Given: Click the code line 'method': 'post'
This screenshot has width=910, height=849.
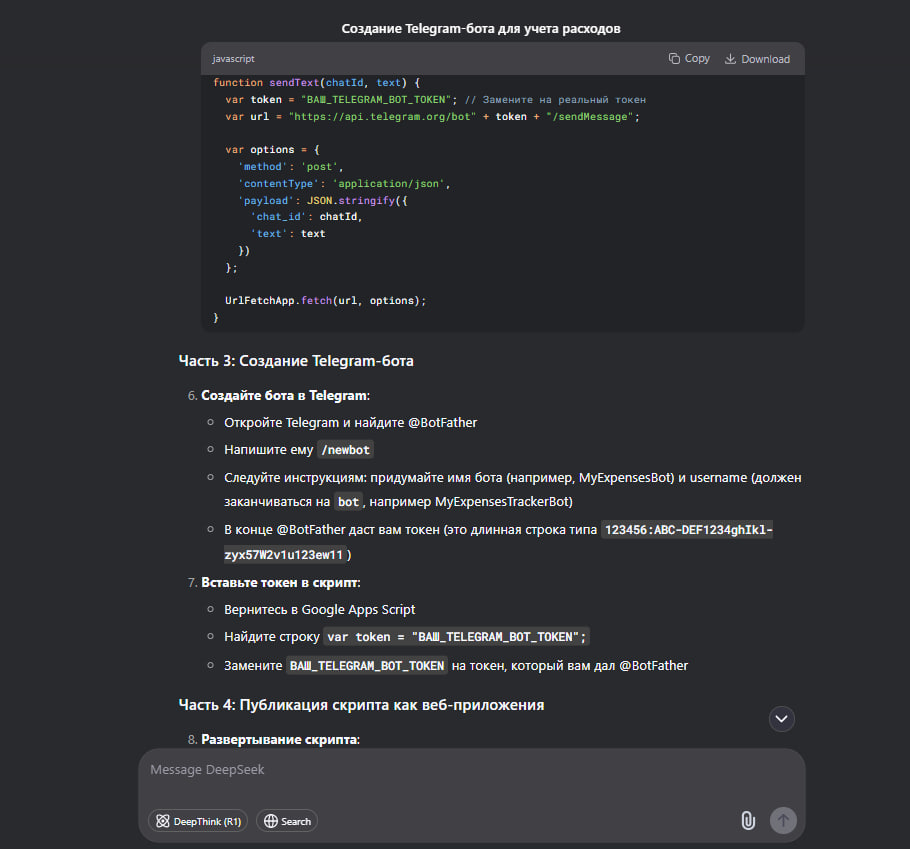Looking at the screenshot, I should pyautogui.click(x=291, y=167).
